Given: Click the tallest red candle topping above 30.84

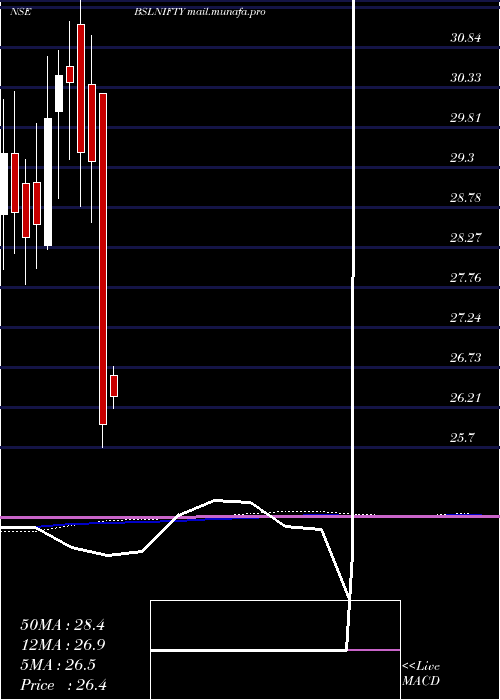Looking at the screenshot, I should point(81,88).
